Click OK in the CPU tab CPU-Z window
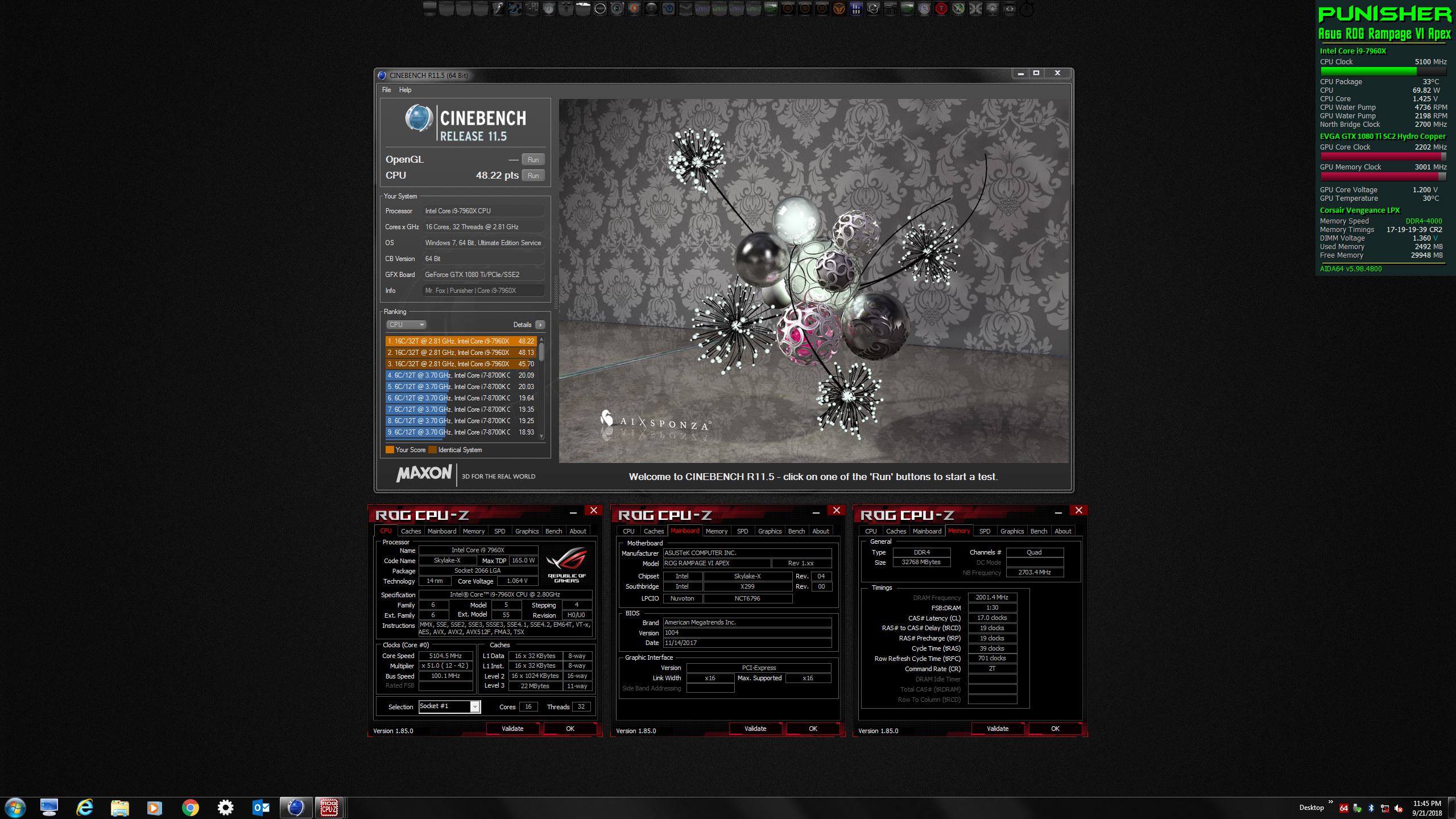Image resolution: width=1456 pixels, height=819 pixels. [x=570, y=729]
